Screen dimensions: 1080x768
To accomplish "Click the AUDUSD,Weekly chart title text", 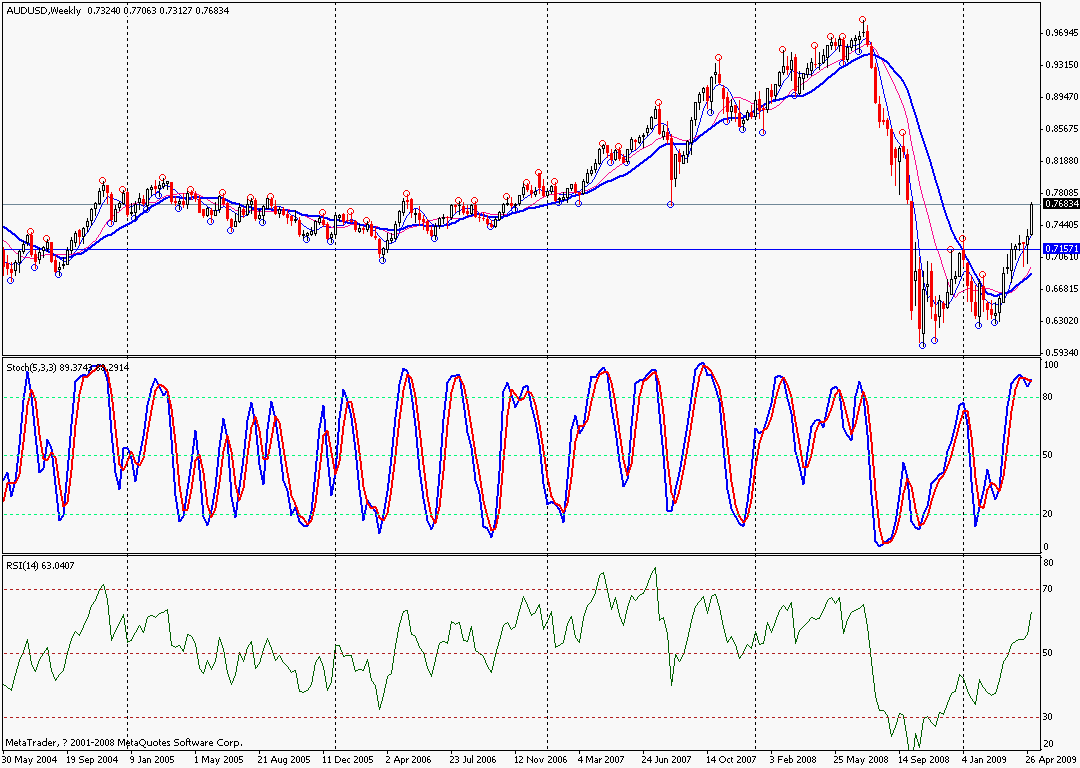I will pos(43,11).
